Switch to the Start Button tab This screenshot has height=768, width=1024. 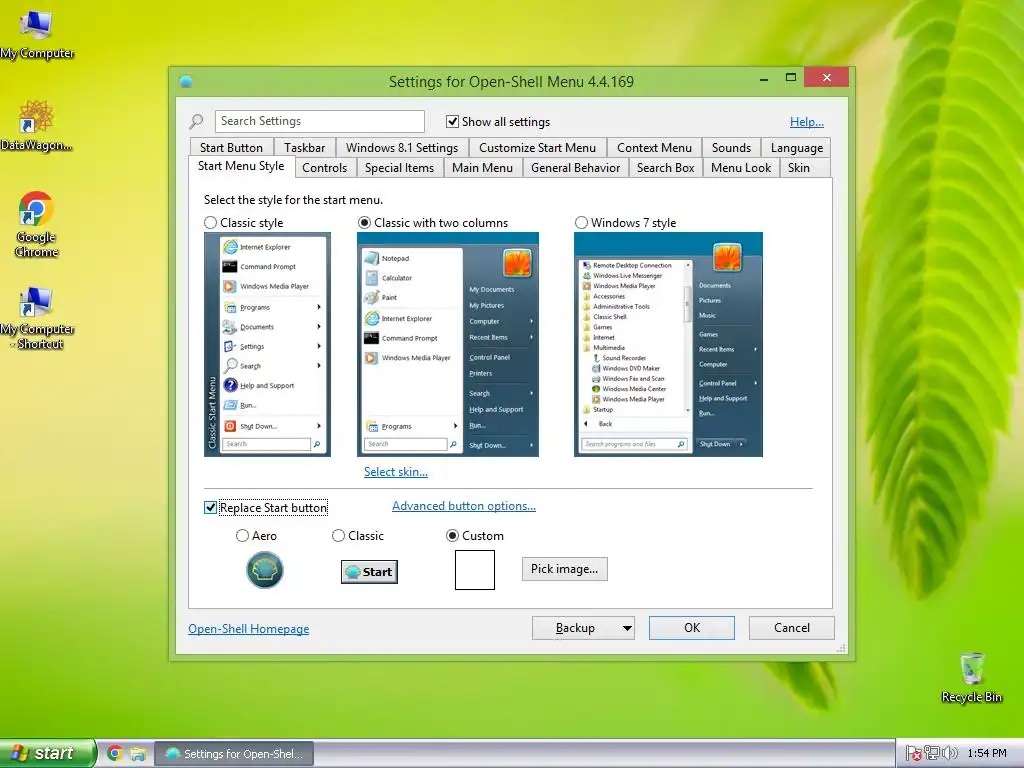pyautogui.click(x=231, y=148)
